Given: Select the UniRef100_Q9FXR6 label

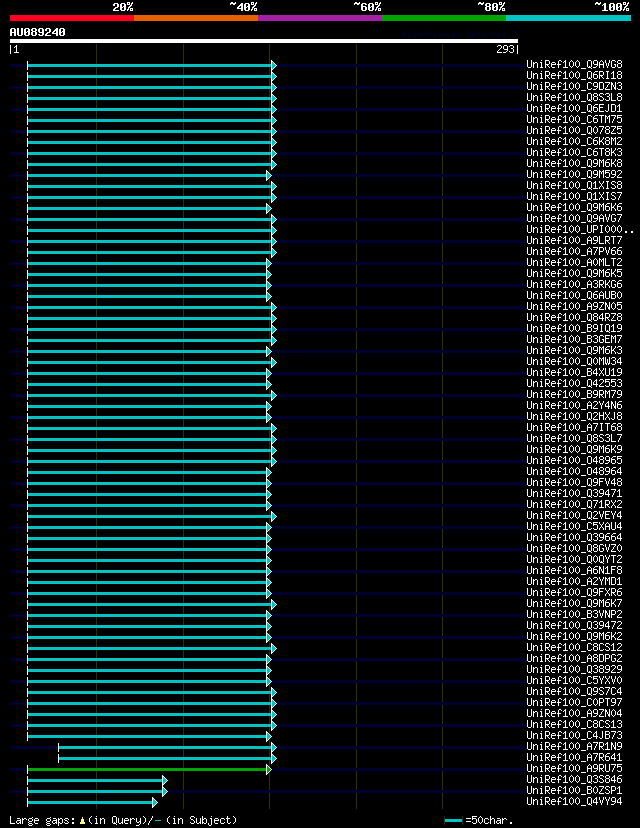Looking at the screenshot, I should tap(575, 592).
